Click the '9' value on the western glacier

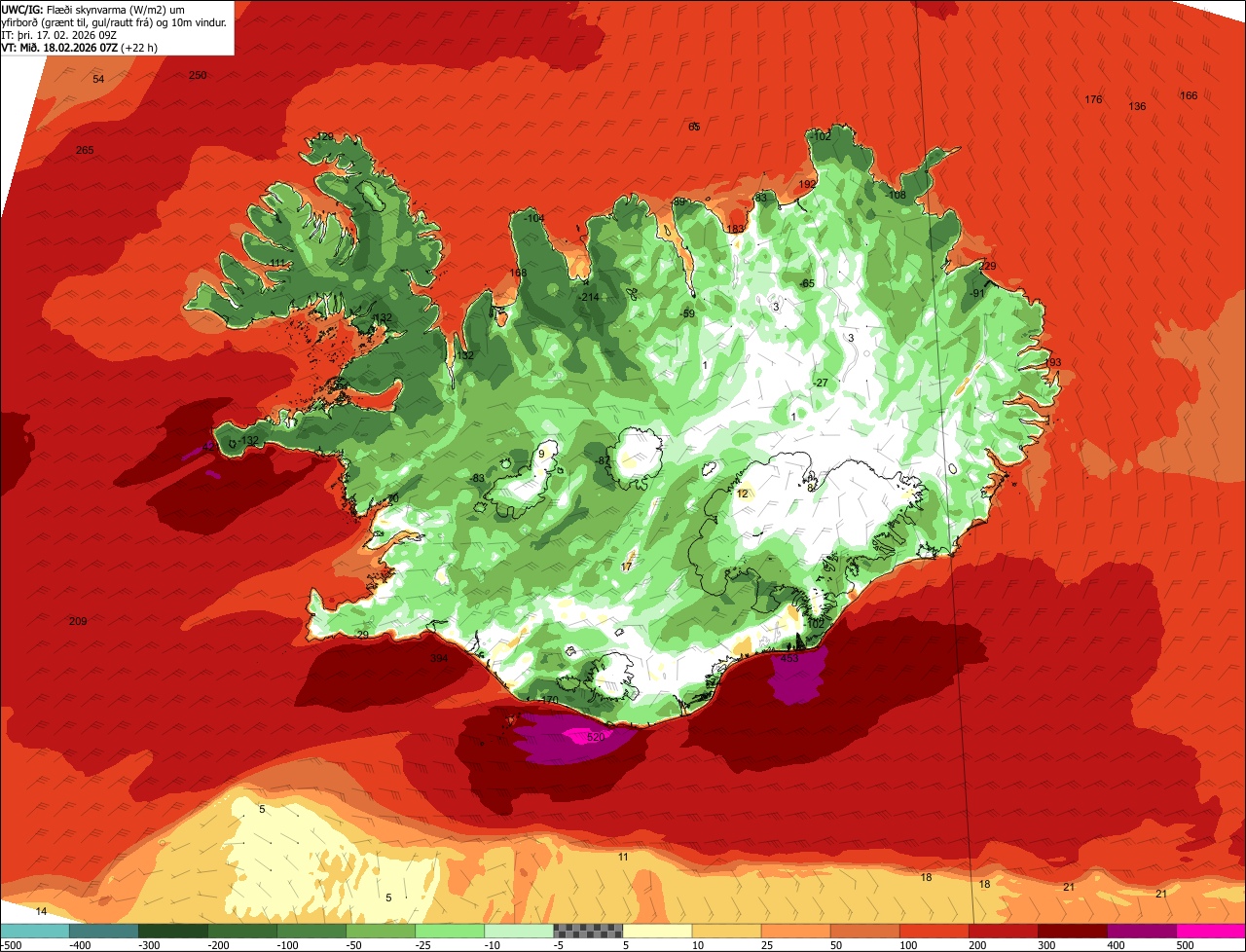[x=541, y=454]
